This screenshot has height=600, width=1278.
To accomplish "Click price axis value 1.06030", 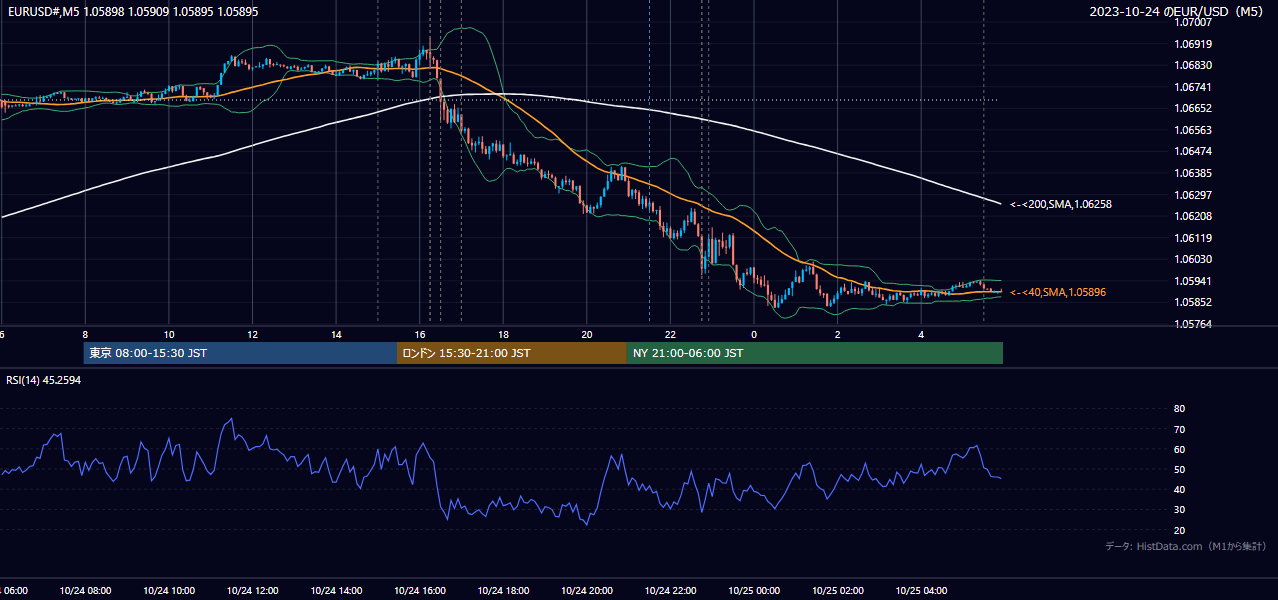I will click(x=1194, y=259).
